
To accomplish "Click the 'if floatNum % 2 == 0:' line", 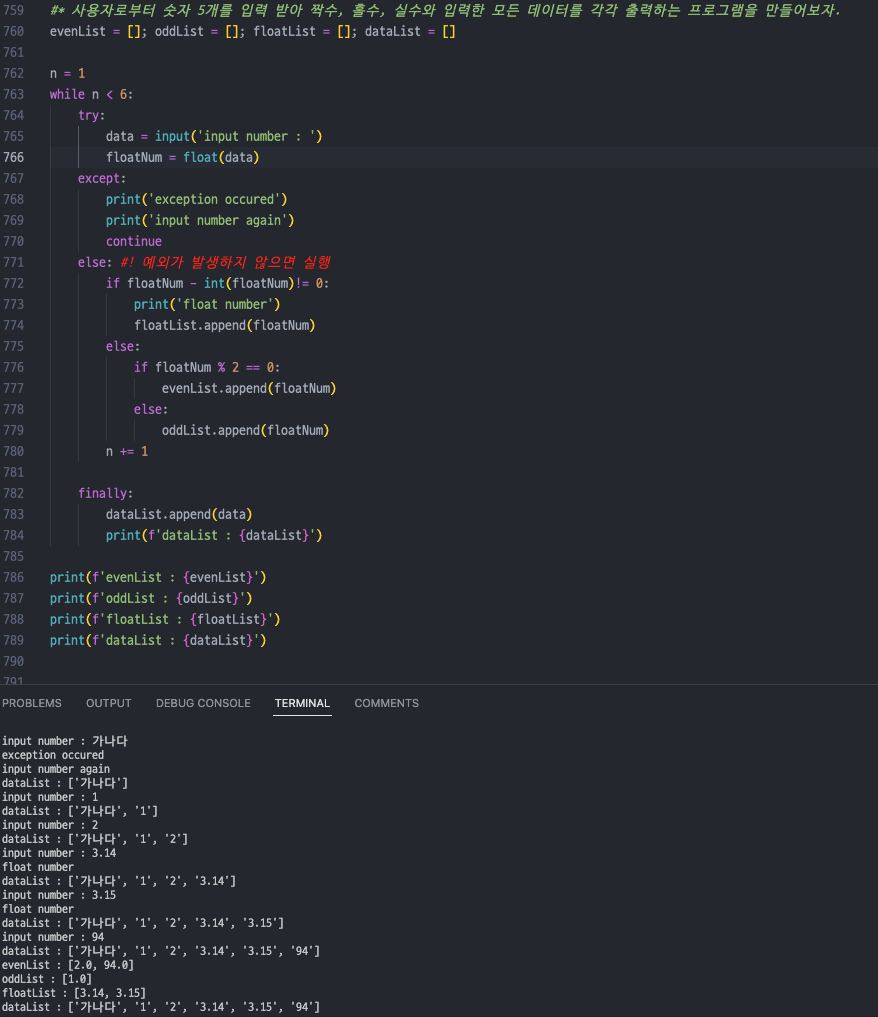I will (207, 368).
